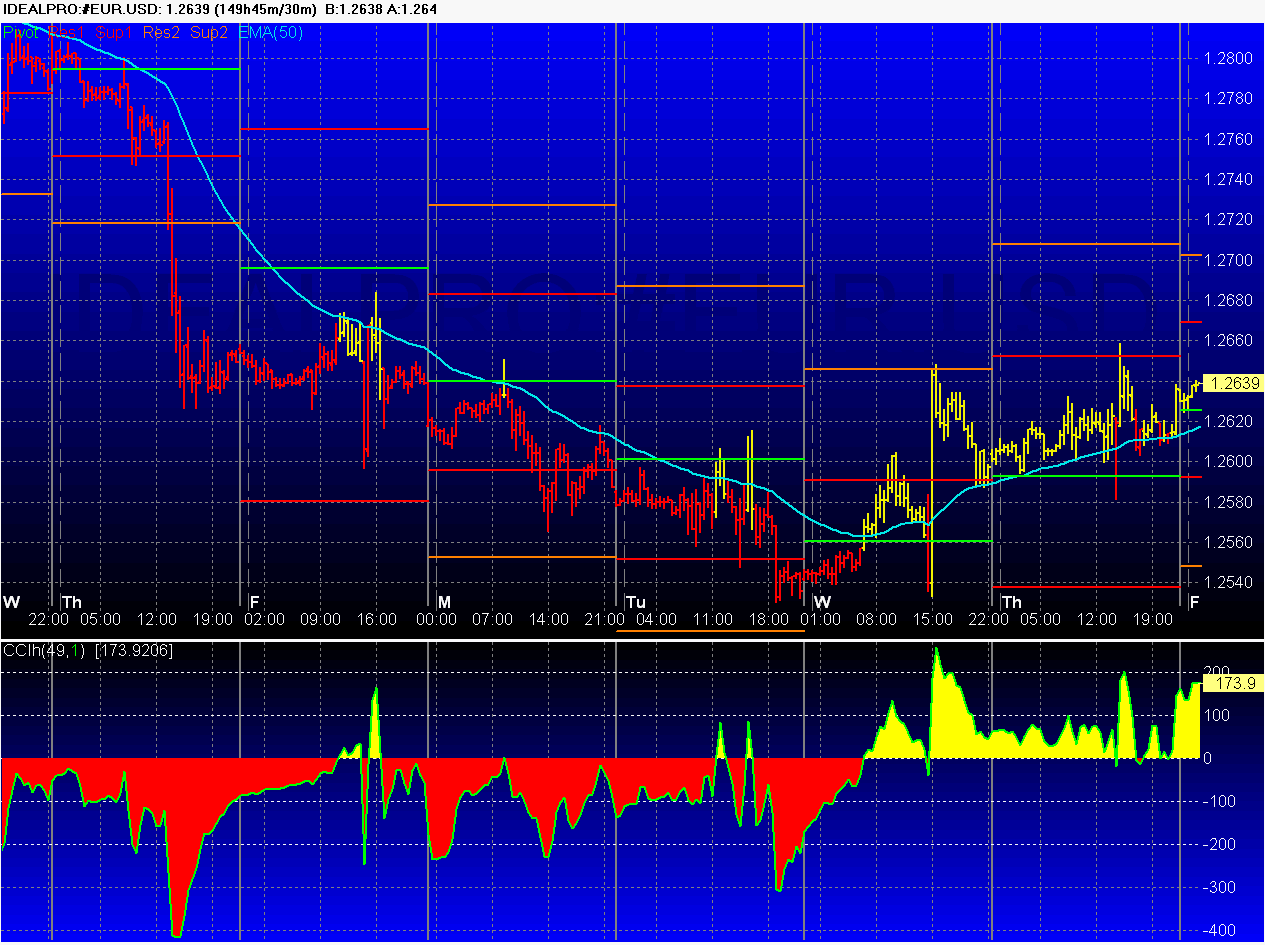Screen dimensions: 1265x945
Task: Click the 'M' day marker on time axis
Action: [444, 602]
